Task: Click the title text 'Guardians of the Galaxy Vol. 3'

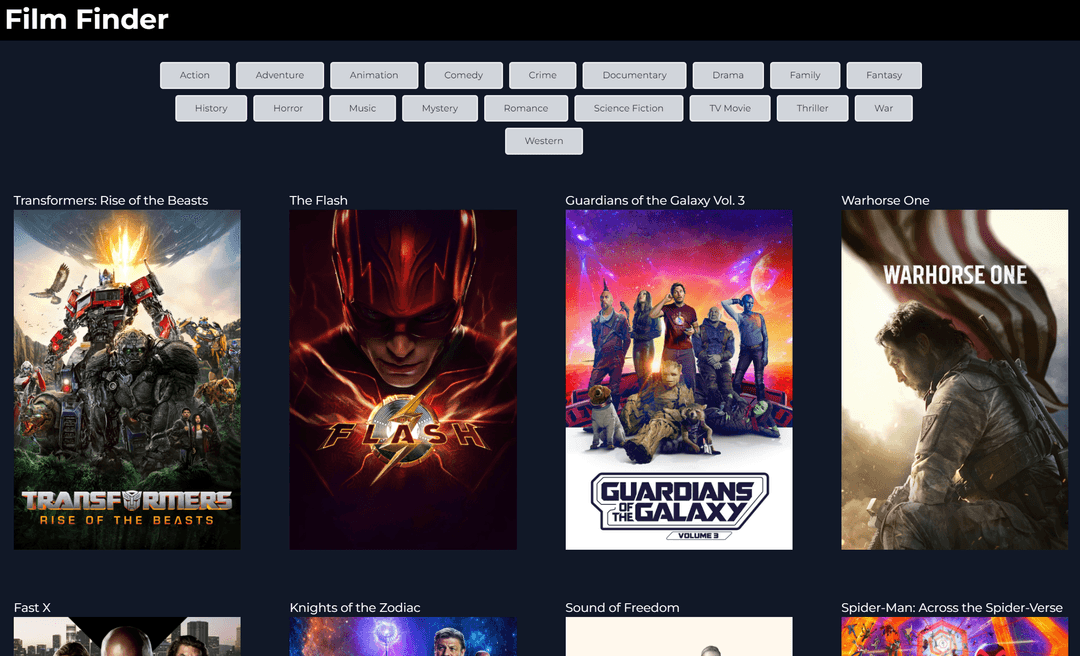Action: 655,201
